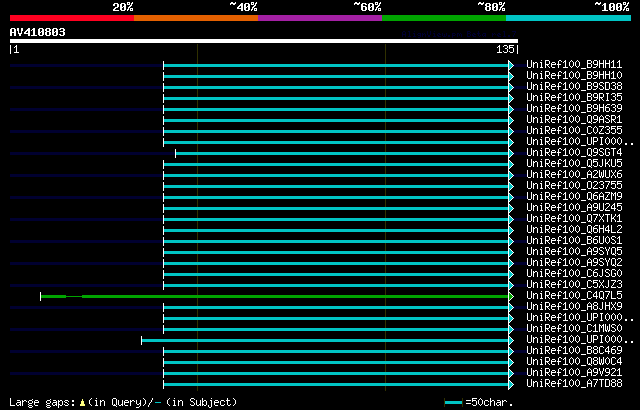Select the UniRef100_A9SYQ2 label
The image size is (640, 410).
click(x=574, y=263)
